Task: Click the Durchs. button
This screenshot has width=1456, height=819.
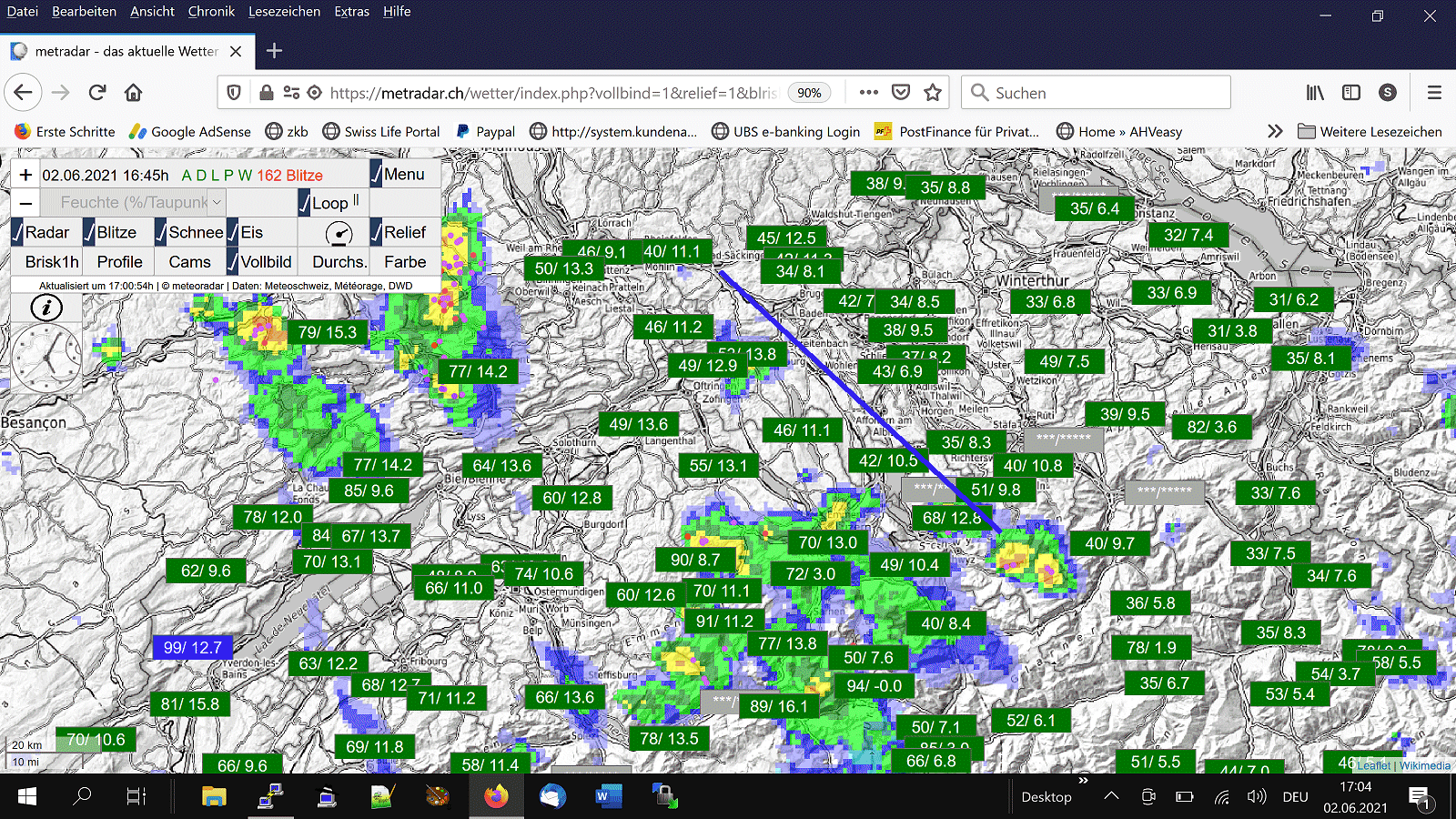Action: tap(339, 262)
